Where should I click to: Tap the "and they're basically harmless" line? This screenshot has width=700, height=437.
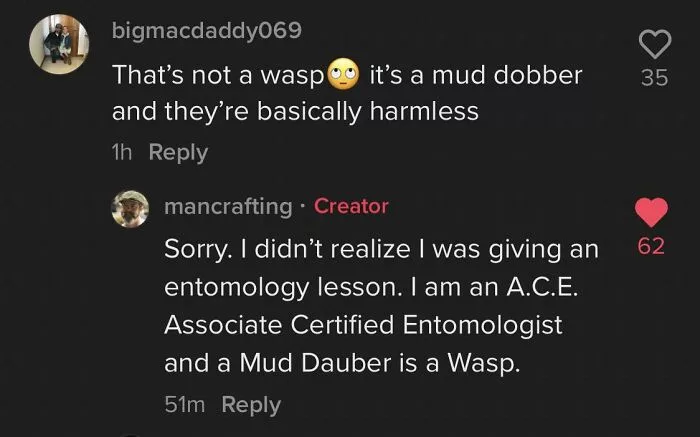(295, 112)
